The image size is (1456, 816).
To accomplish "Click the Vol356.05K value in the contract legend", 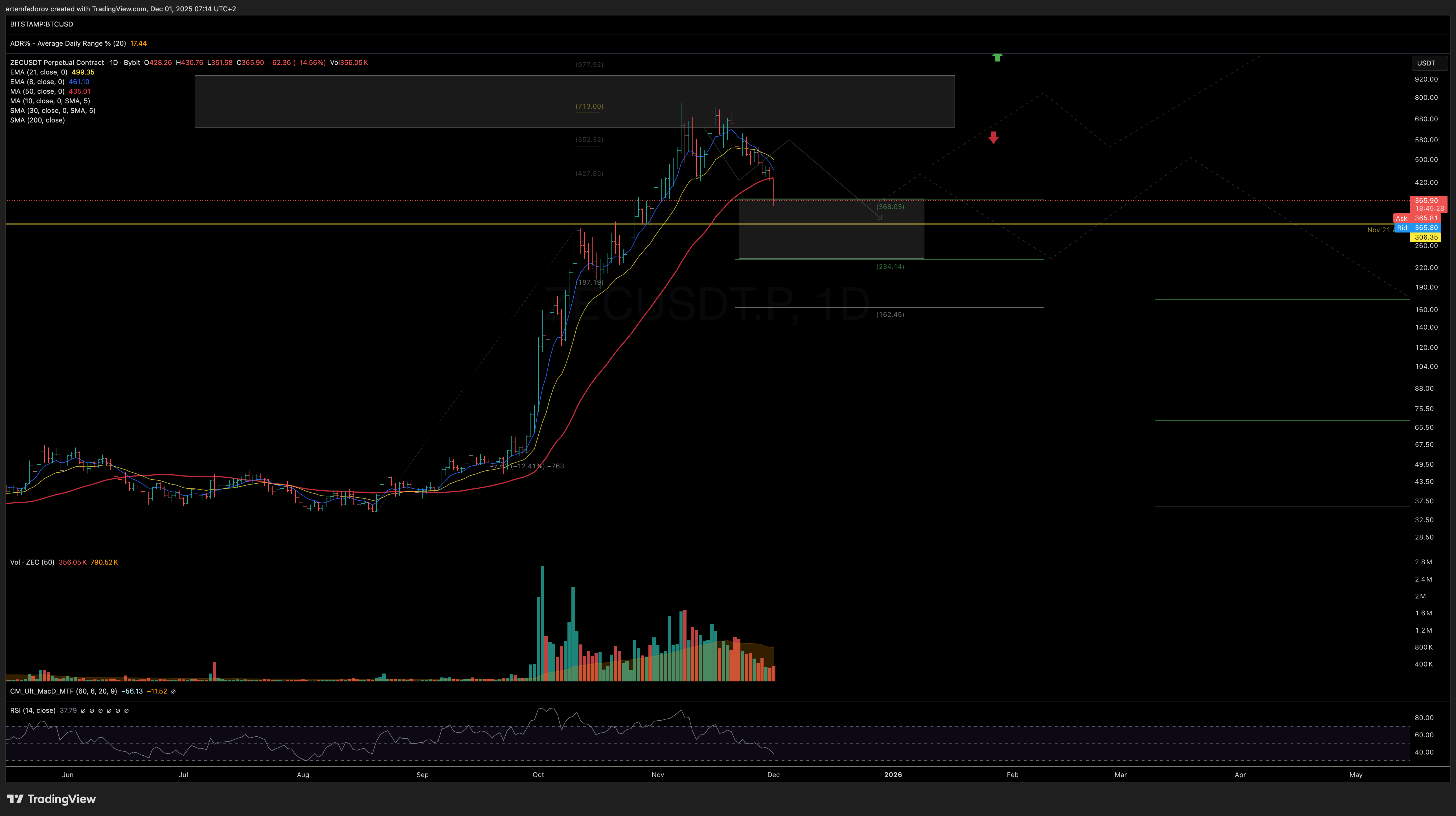I will [x=349, y=63].
